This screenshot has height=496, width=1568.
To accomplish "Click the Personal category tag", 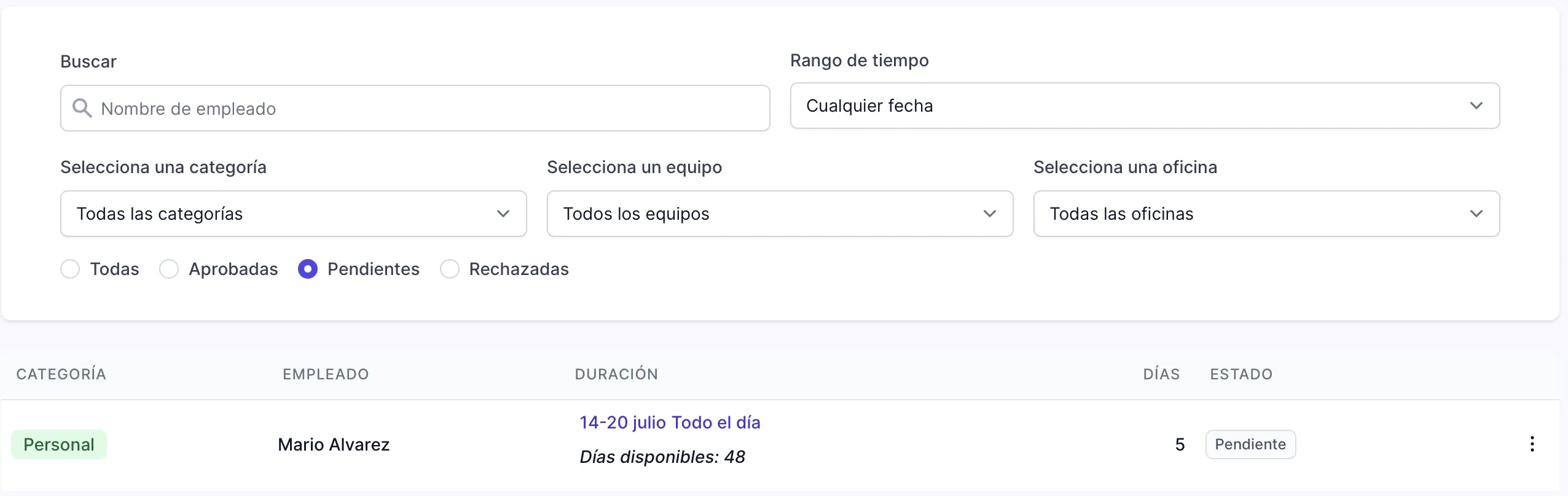I will (x=59, y=444).
